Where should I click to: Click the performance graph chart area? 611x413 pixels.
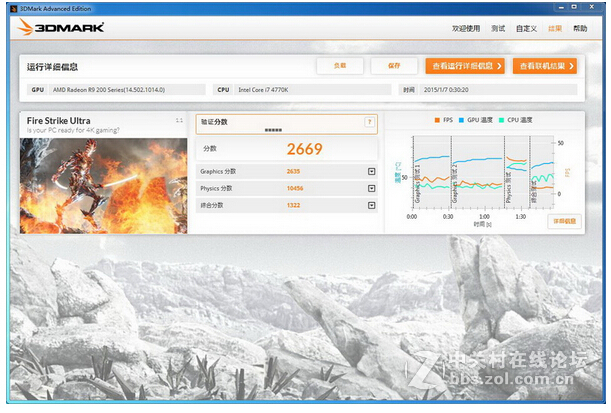click(483, 173)
